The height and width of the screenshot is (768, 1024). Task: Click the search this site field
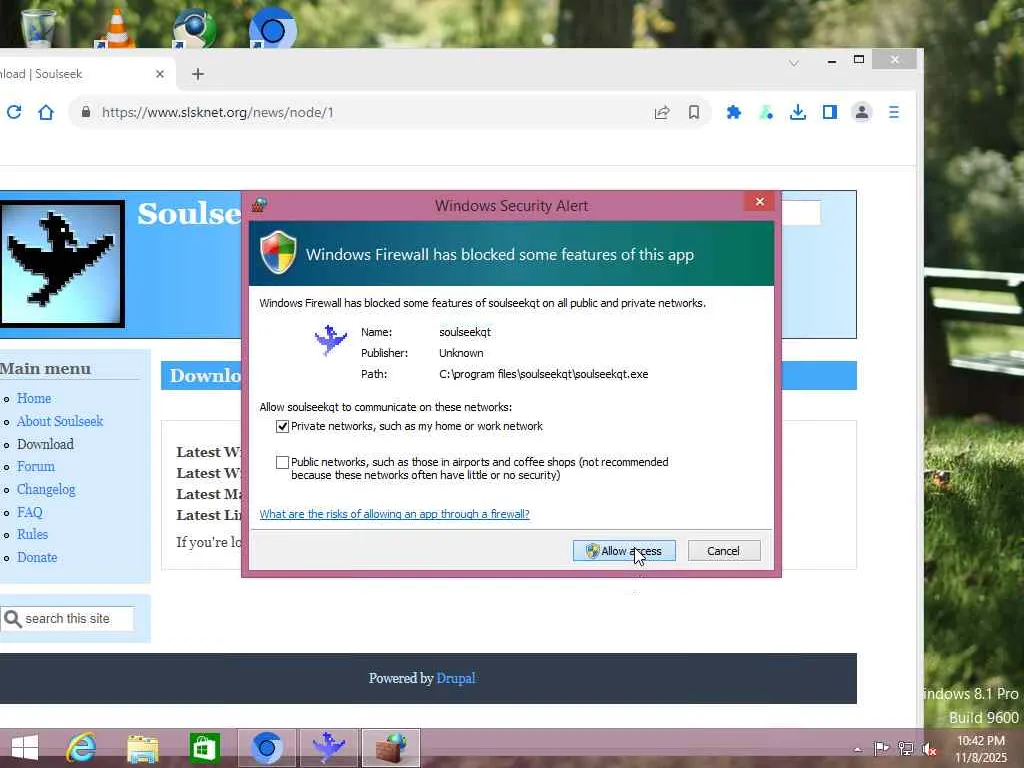tap(67, 618)
